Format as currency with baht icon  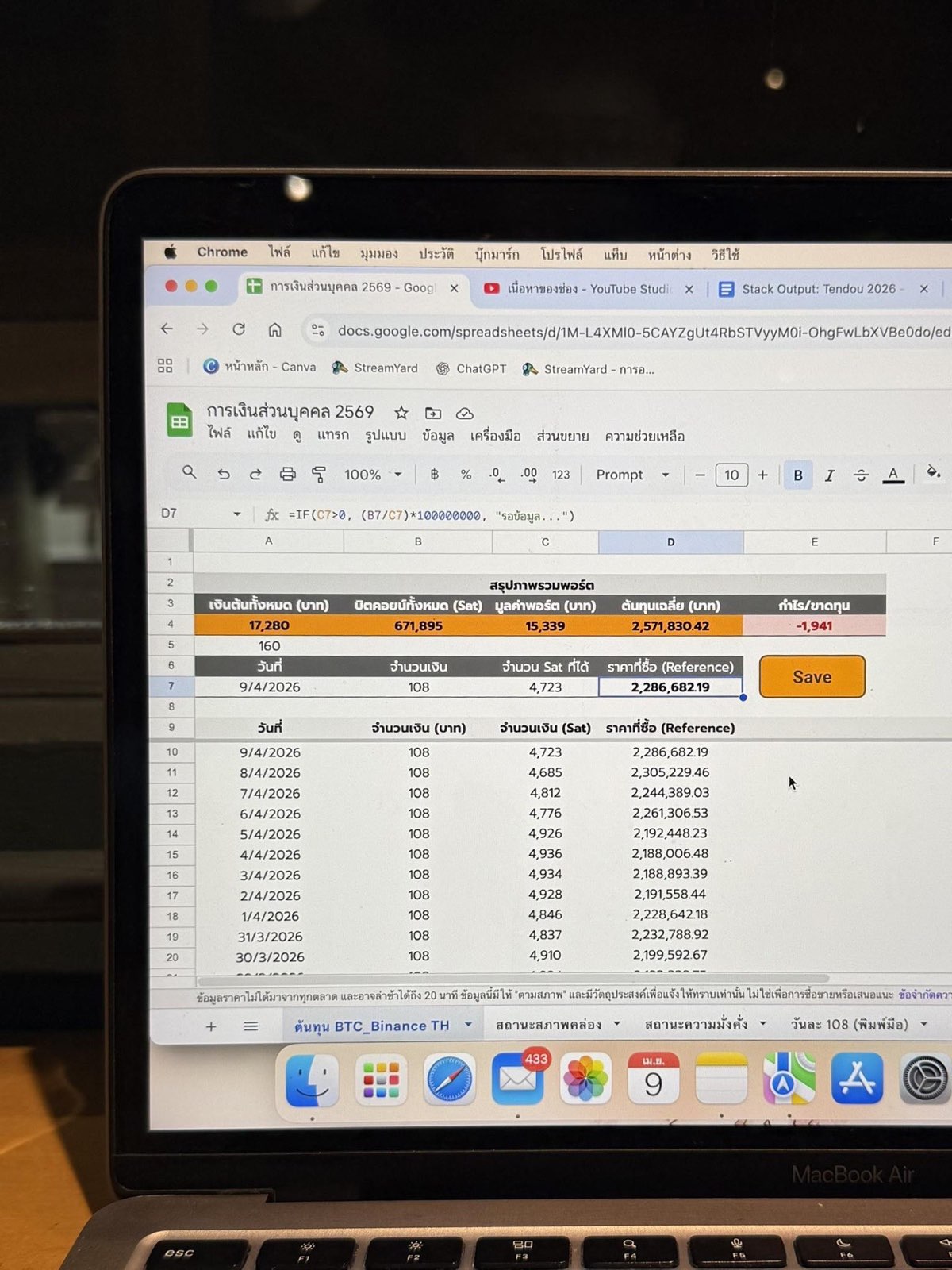click(x=434, y=475)
